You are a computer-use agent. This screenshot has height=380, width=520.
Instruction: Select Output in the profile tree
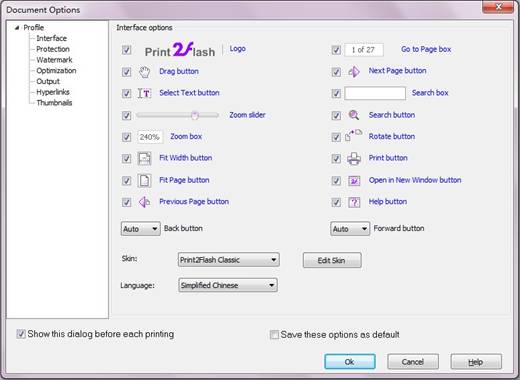[x=48, y=81]
